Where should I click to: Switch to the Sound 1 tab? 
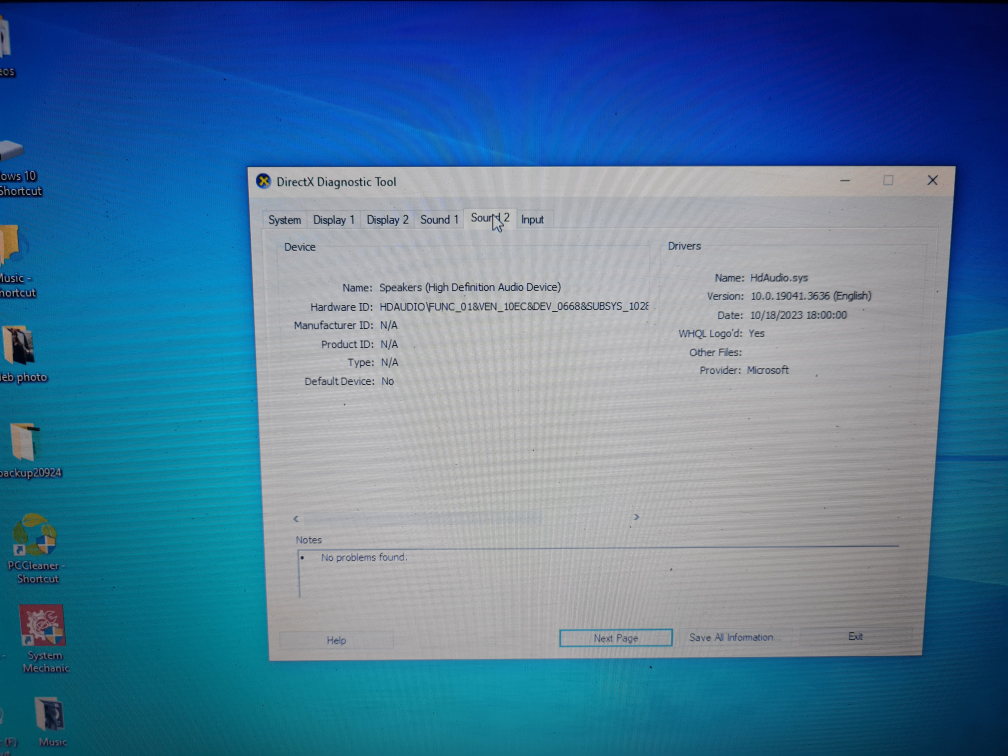click(439, 219)
